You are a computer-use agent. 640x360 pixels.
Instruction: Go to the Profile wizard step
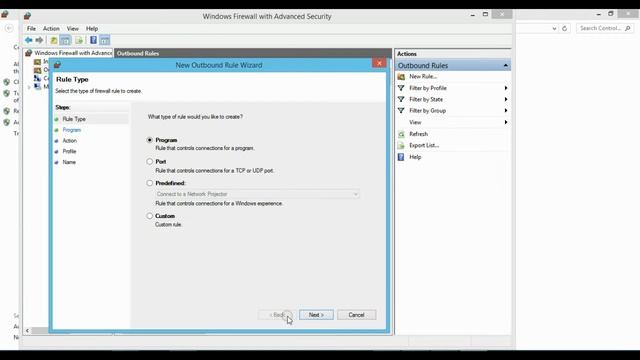(69, 151)
